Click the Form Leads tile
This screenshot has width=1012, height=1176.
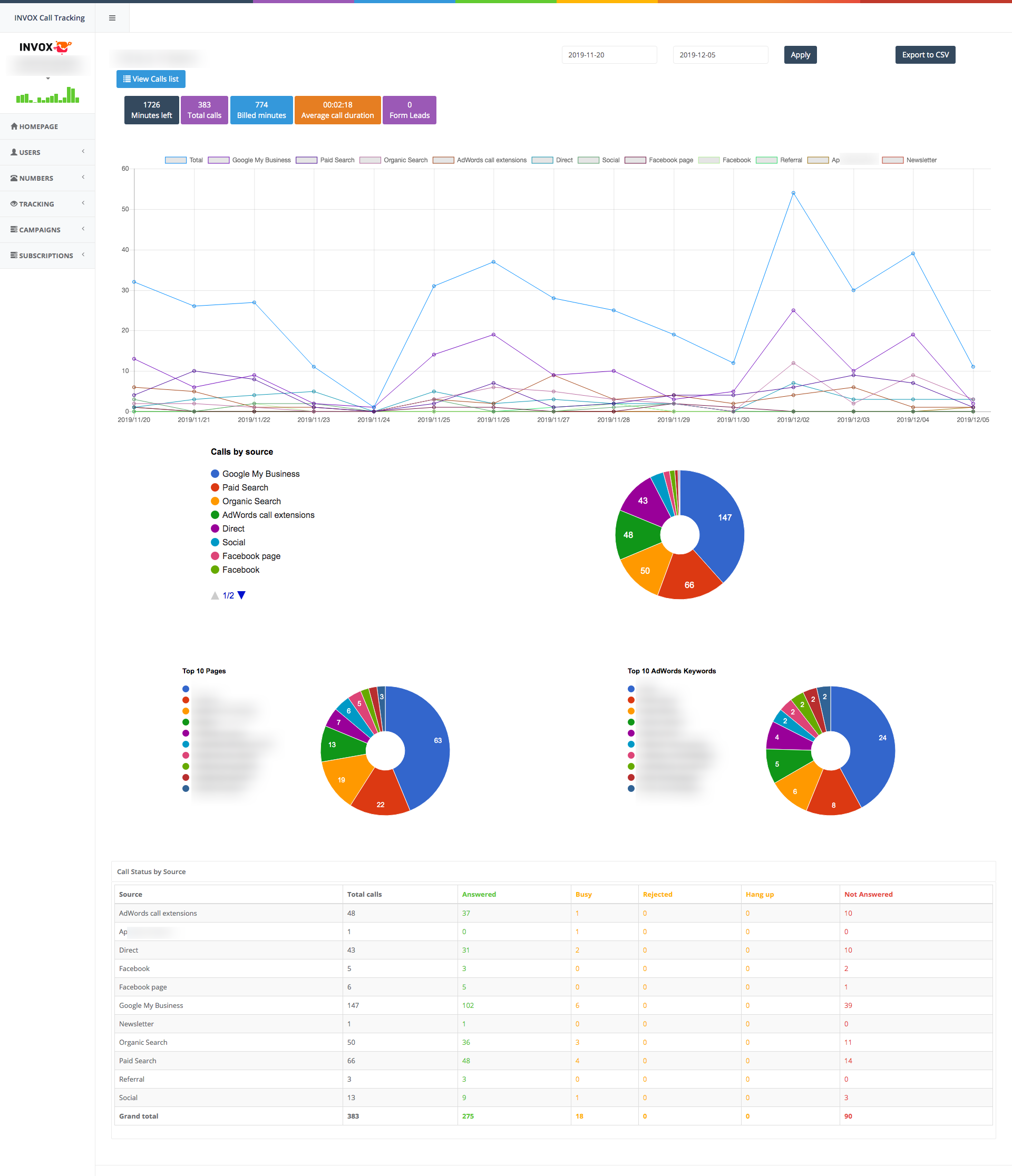[410, 110]
